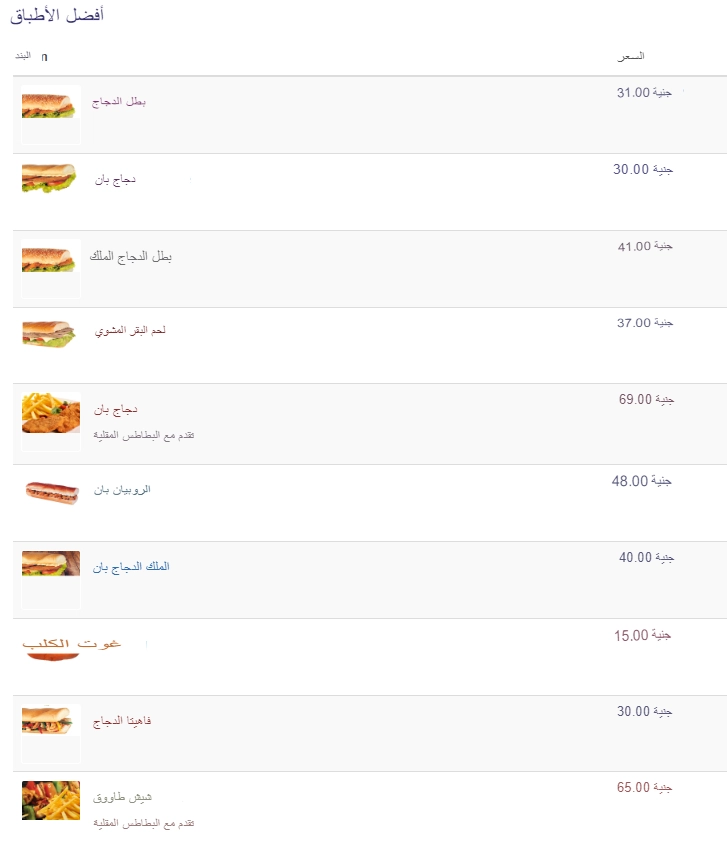This screenshot has width=727, height=844.
Task: Click the فاهيتا الدجاج sandwich image
Action: pyautogui.click(x=47, y=720)
